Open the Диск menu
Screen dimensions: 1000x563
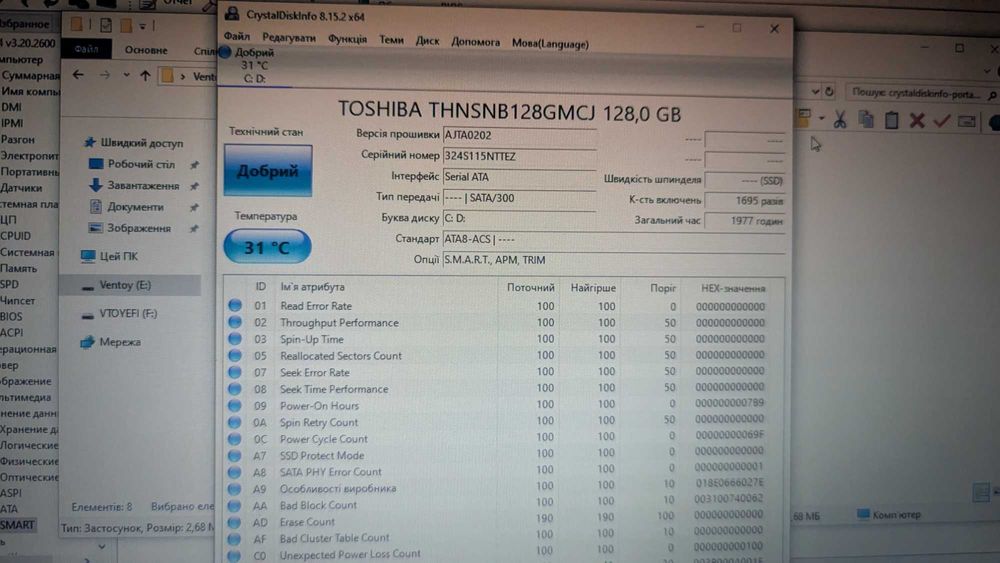point(427,41)
